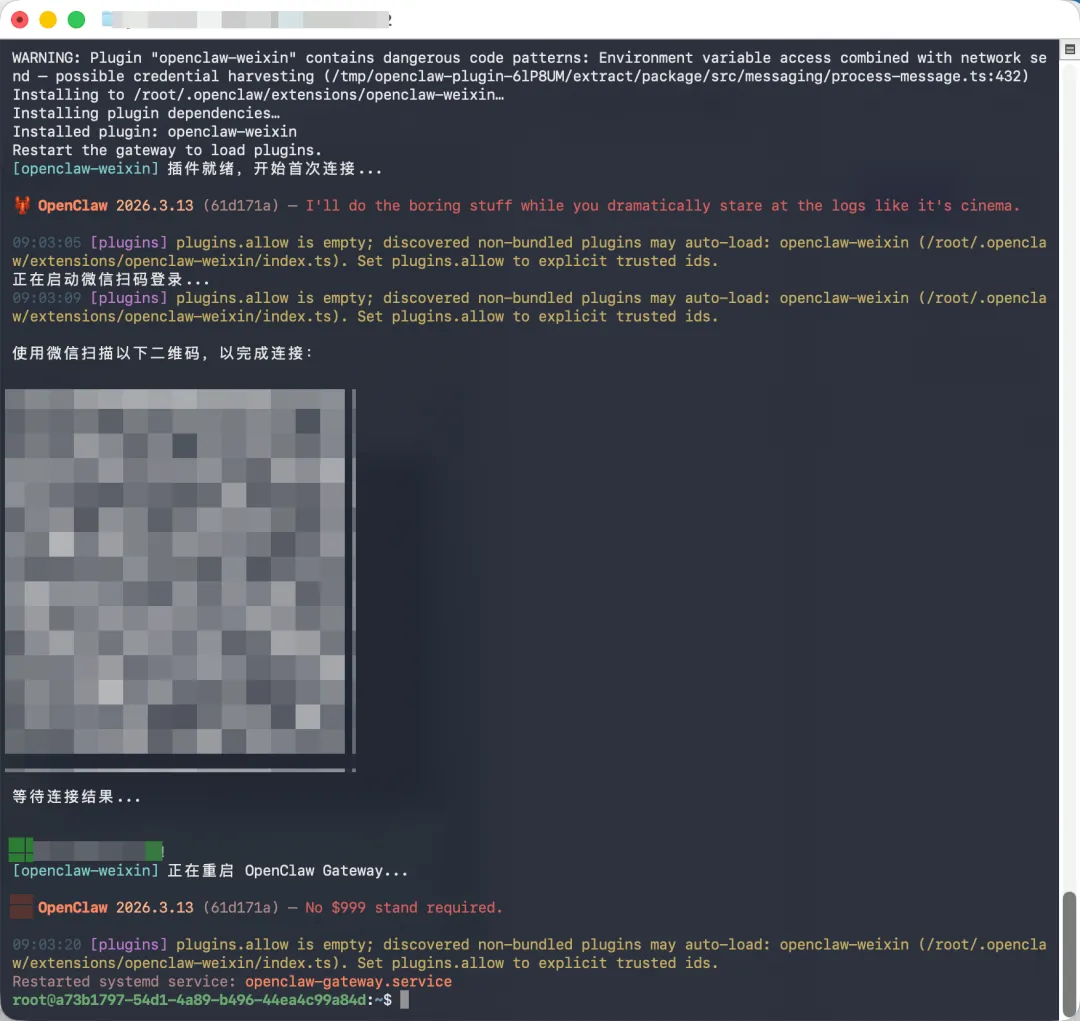
Task: Minimize the terminal with the yellow button
Action: (x=48, y=20)
